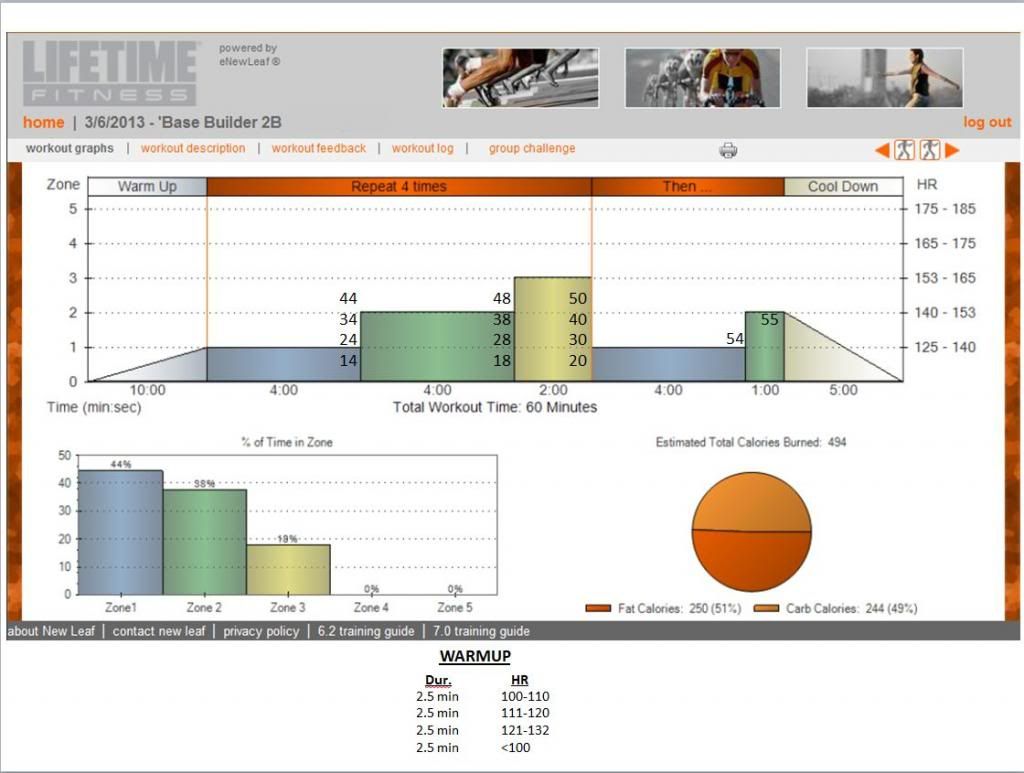Click the Fat Calories legend swatch

pyautogui.click(x=598, y=608)
